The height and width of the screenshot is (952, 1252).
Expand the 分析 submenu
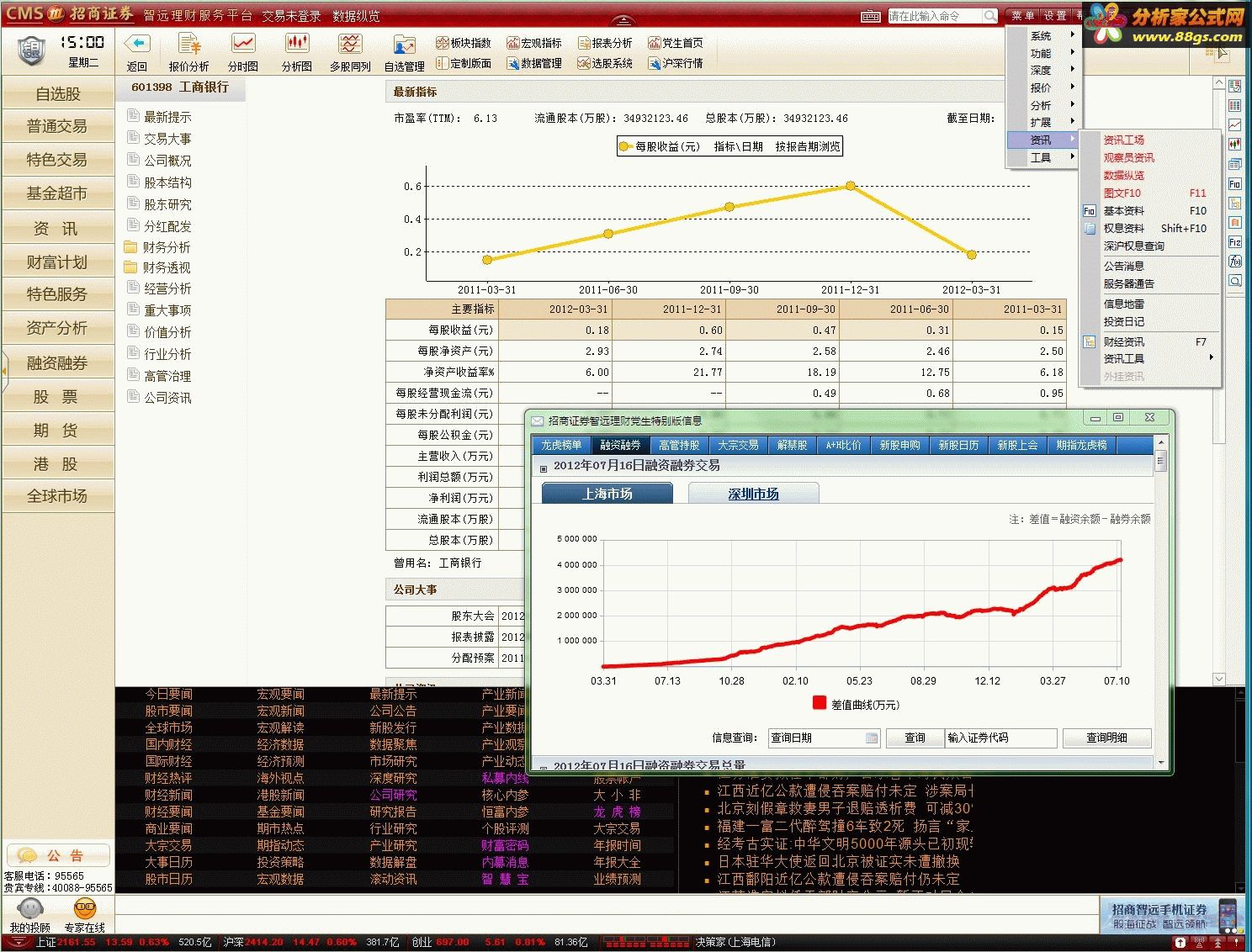click(1042, 105)
